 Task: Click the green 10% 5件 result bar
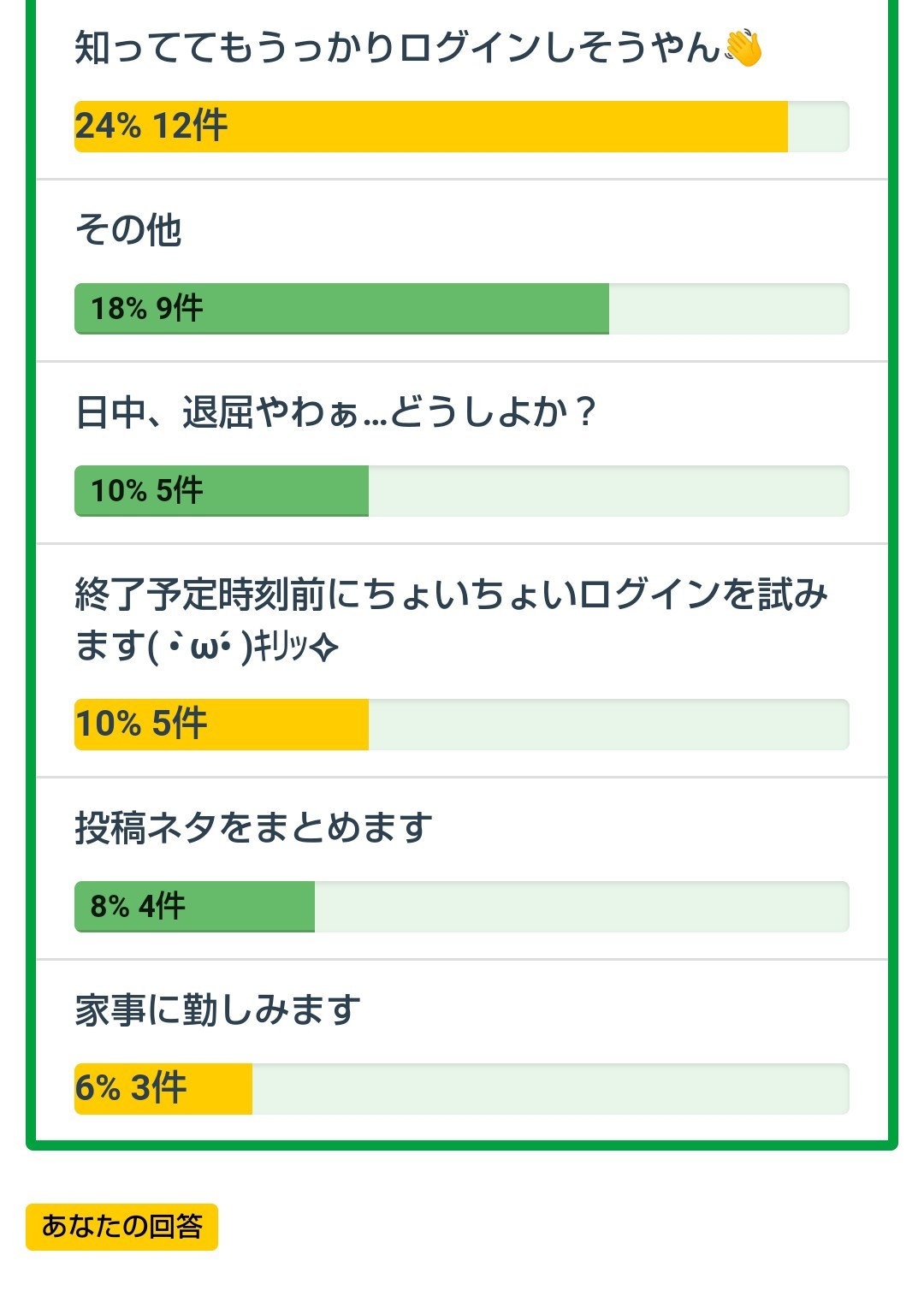coord(222,491)
